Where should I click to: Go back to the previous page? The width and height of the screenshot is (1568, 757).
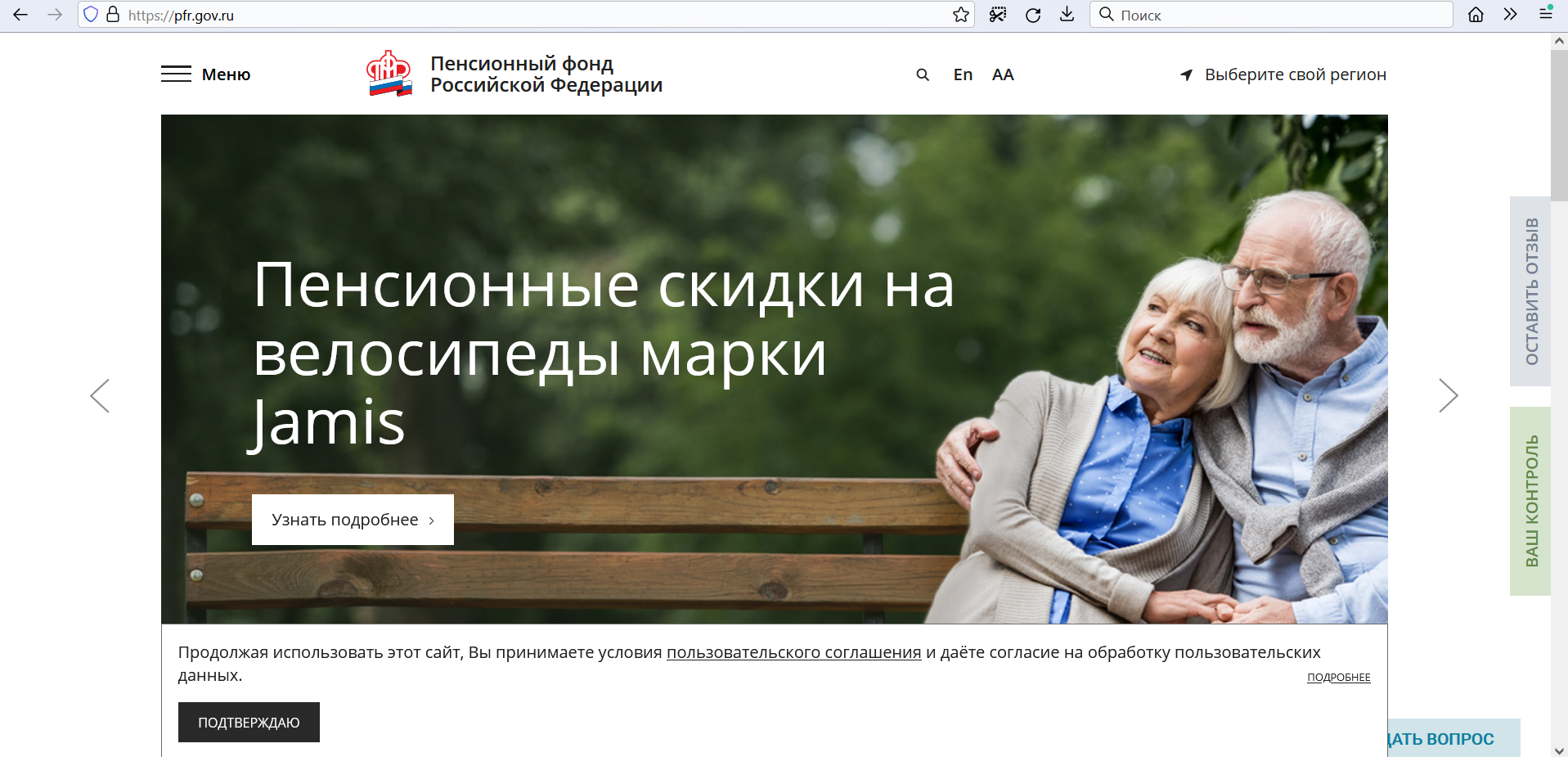[x=20, y=15]
